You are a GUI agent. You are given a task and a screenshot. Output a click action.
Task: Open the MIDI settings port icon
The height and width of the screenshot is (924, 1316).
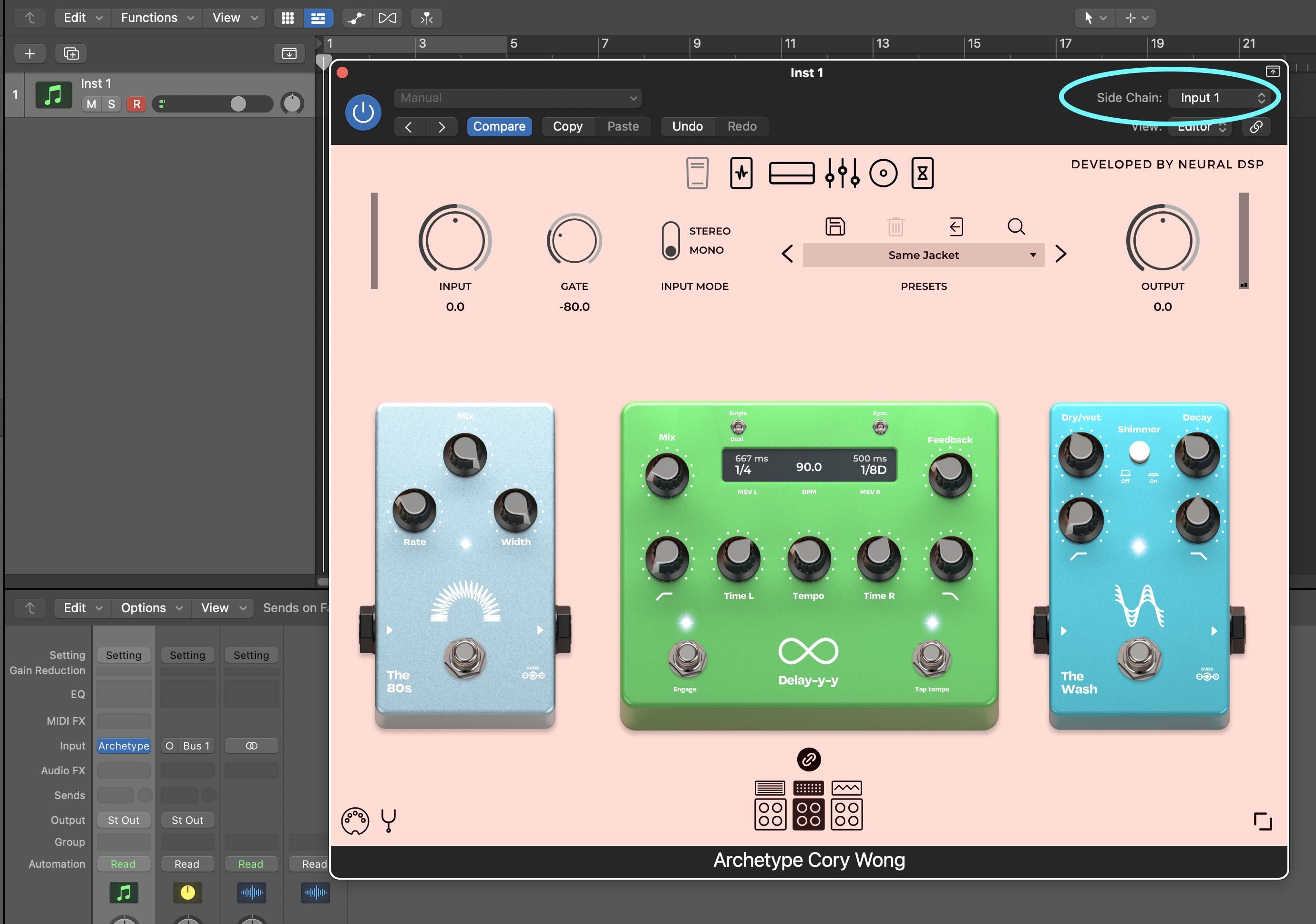point(355,821)
